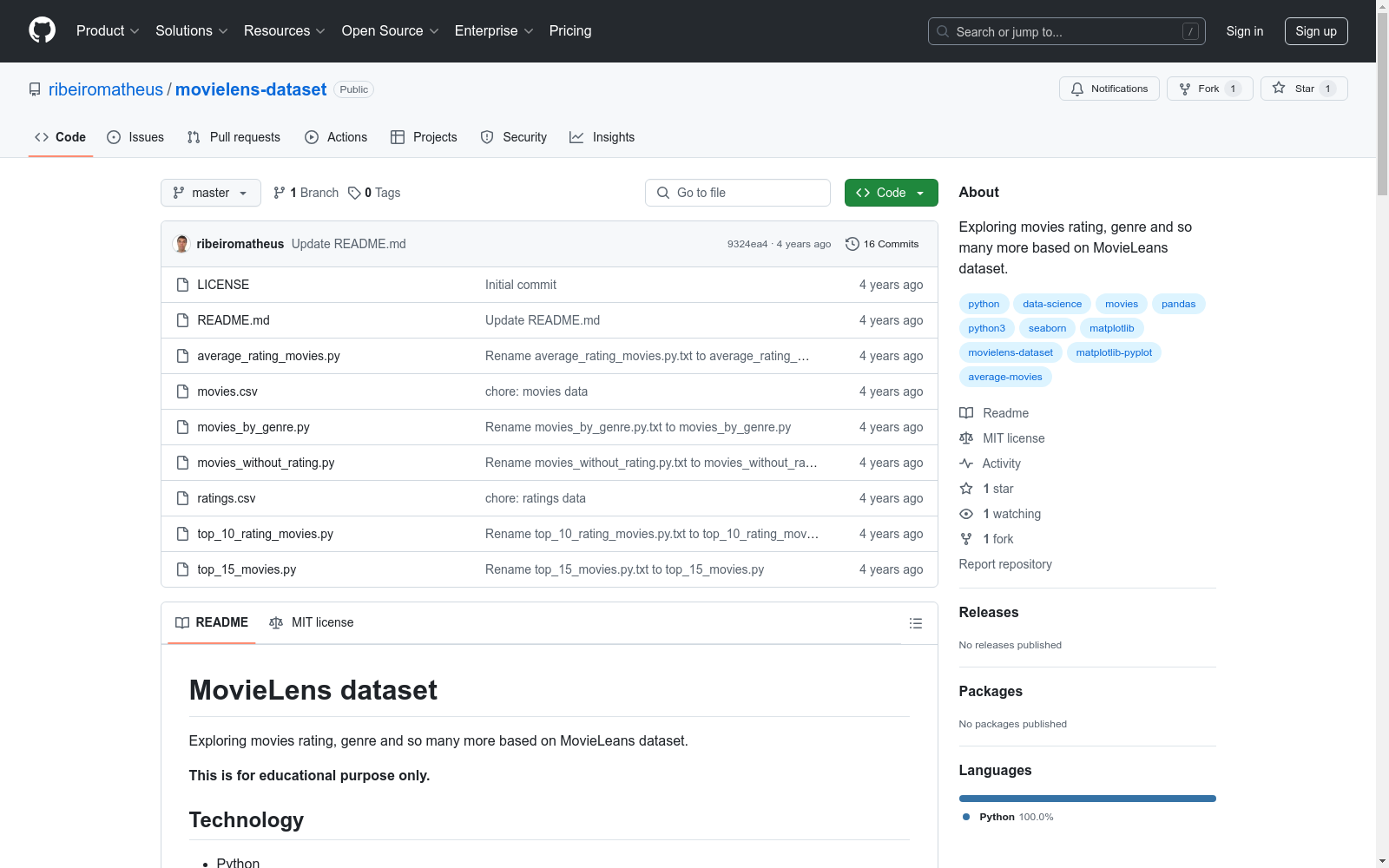The width and height of the screenshot is (1389, 868).
Task: Open the Insights tab
Action: [602, 137]
